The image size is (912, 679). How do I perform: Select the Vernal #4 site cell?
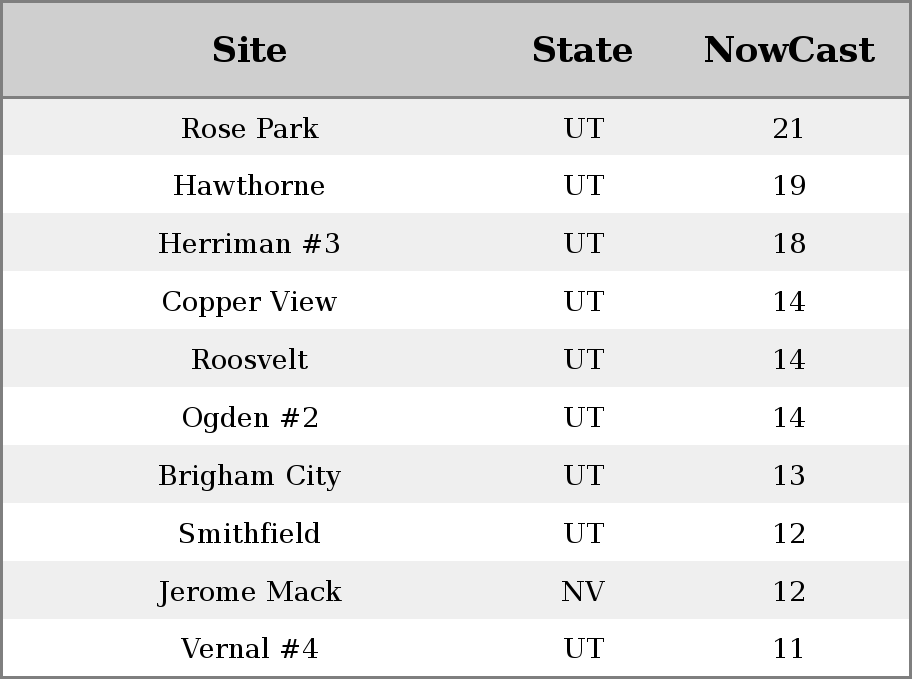(x=250, y=648)
